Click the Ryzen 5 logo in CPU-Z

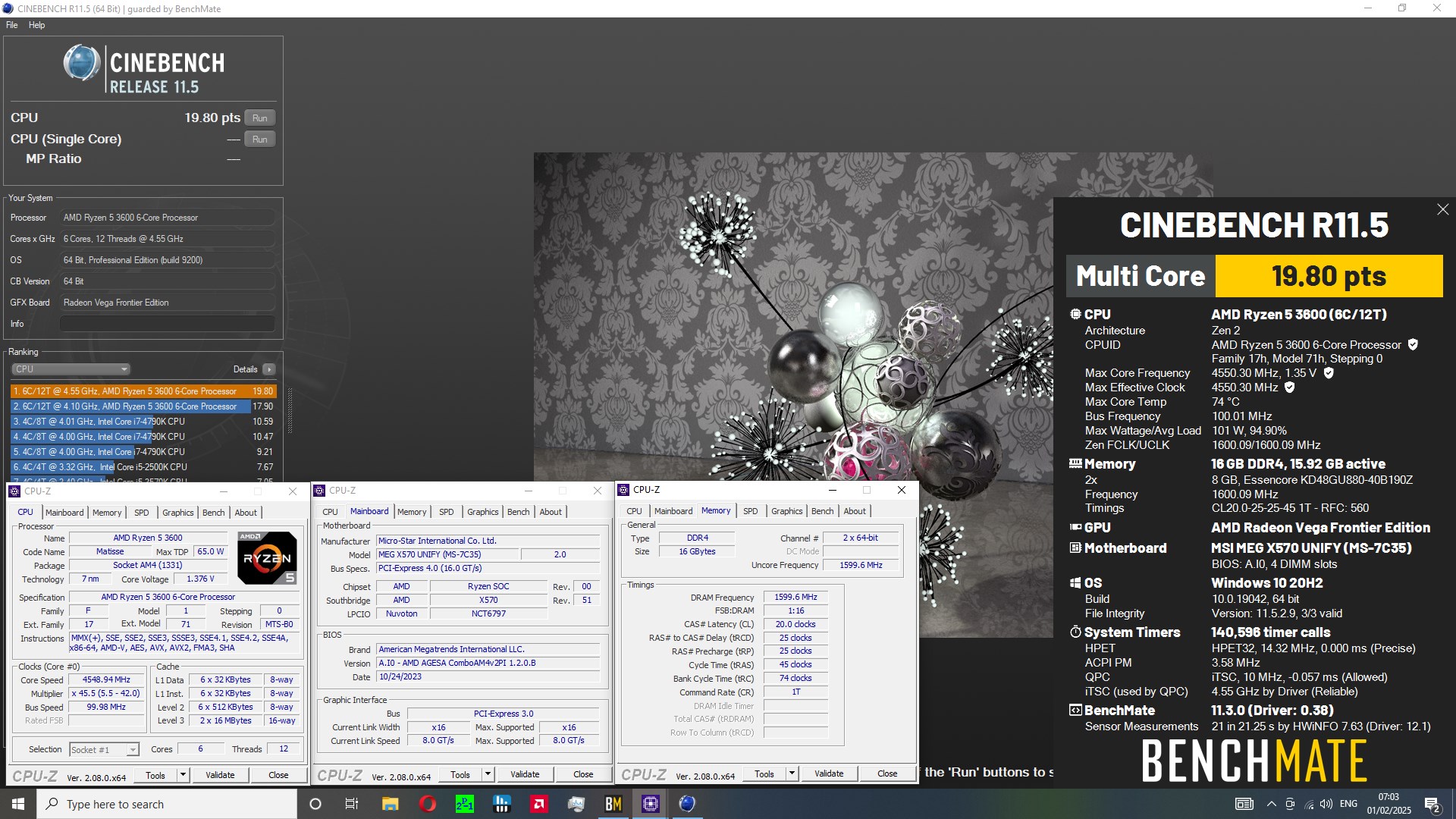pyautogui.click(x=267, y=558)
